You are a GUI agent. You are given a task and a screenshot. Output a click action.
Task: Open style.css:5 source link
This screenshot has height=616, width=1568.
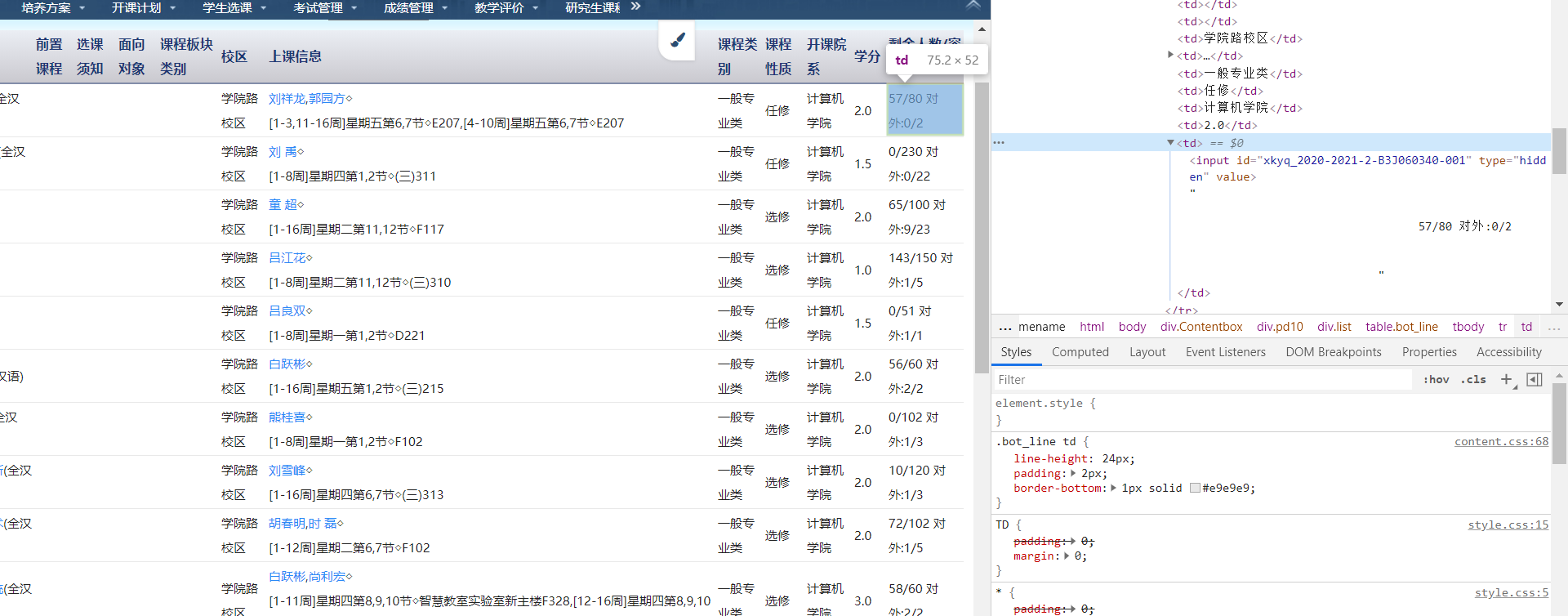[1511, 593]
